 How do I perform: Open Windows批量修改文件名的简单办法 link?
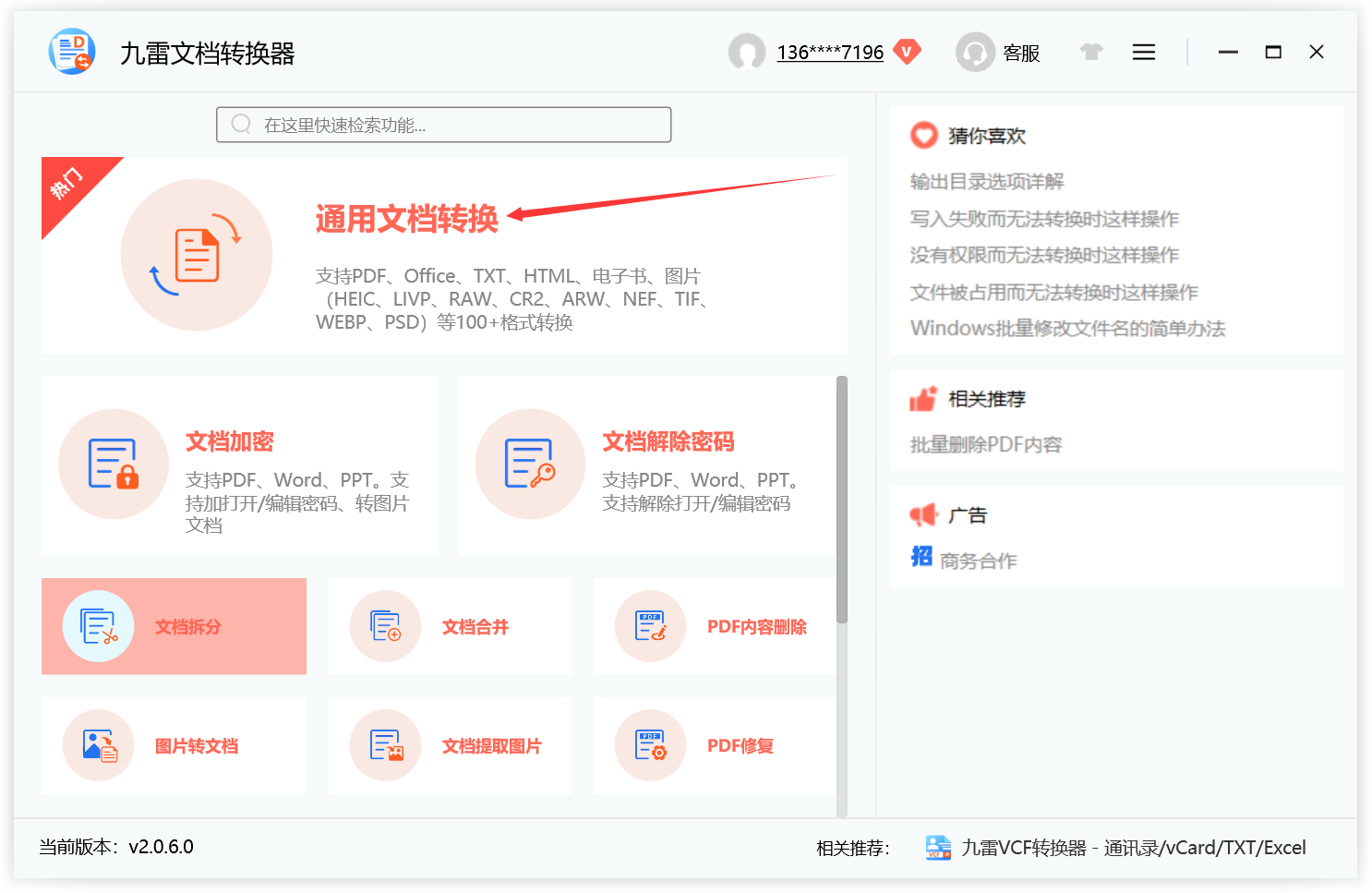click(x=1067, y=329)
